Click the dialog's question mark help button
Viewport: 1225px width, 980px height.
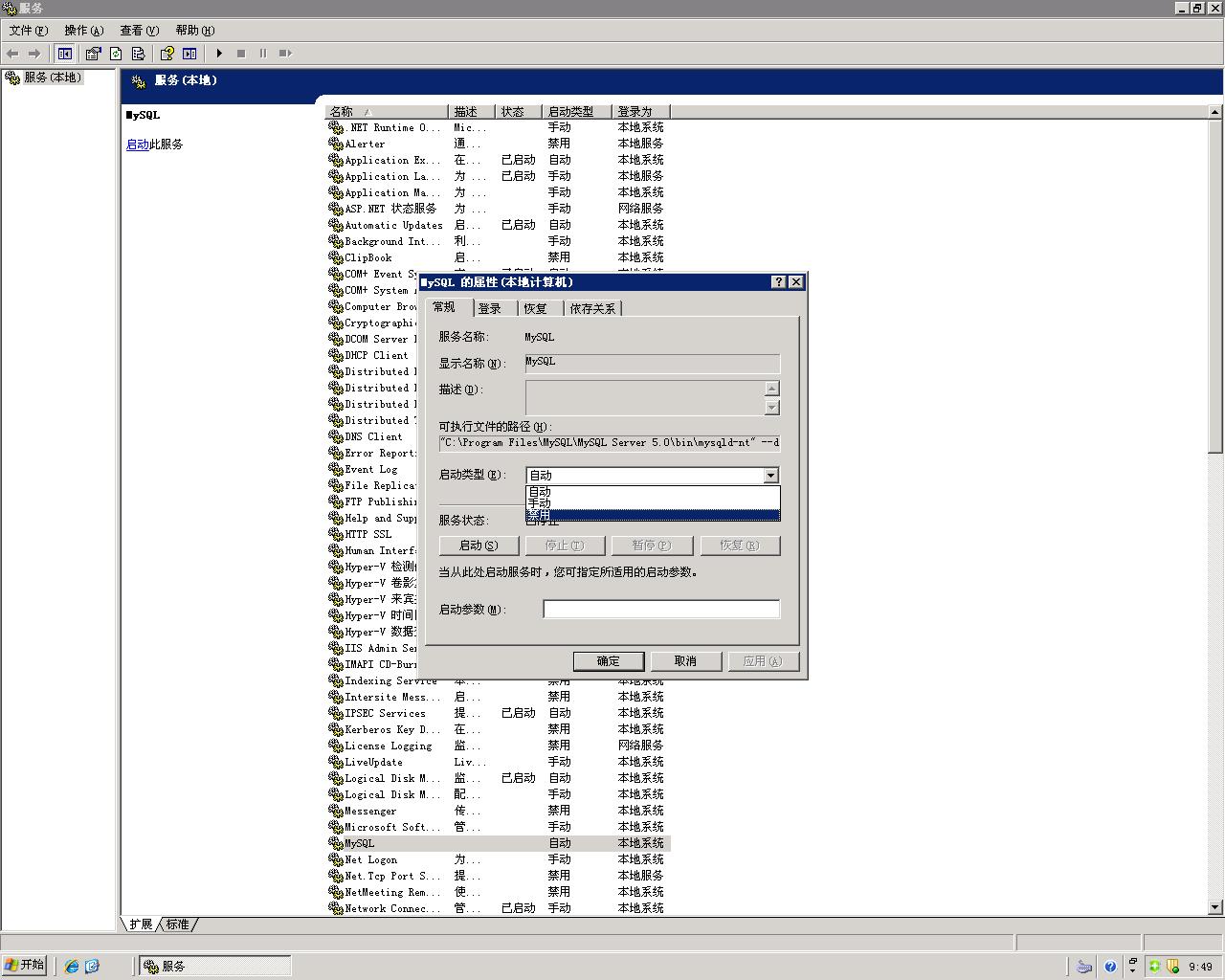779,282
